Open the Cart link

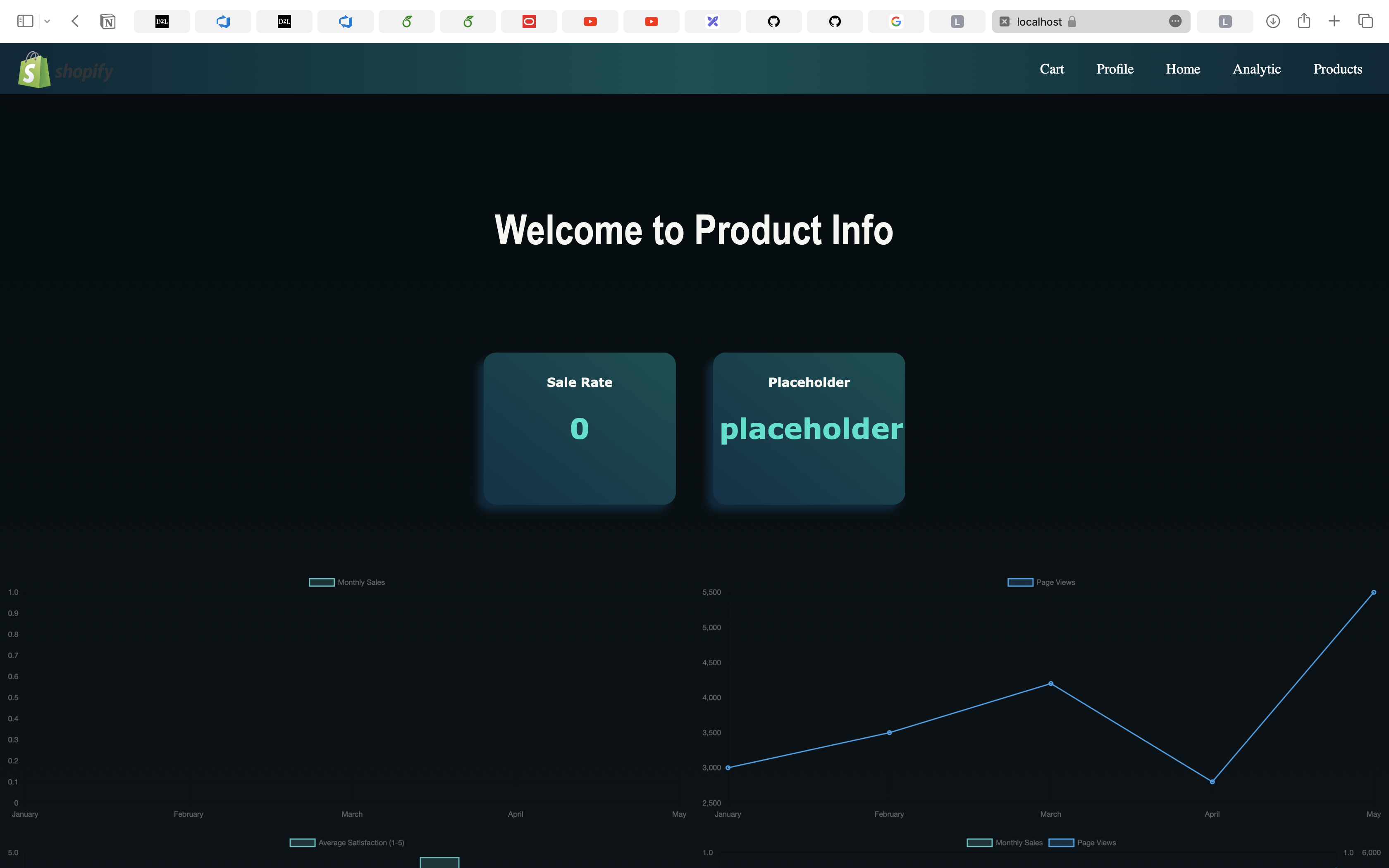(x=1052, y=69)
